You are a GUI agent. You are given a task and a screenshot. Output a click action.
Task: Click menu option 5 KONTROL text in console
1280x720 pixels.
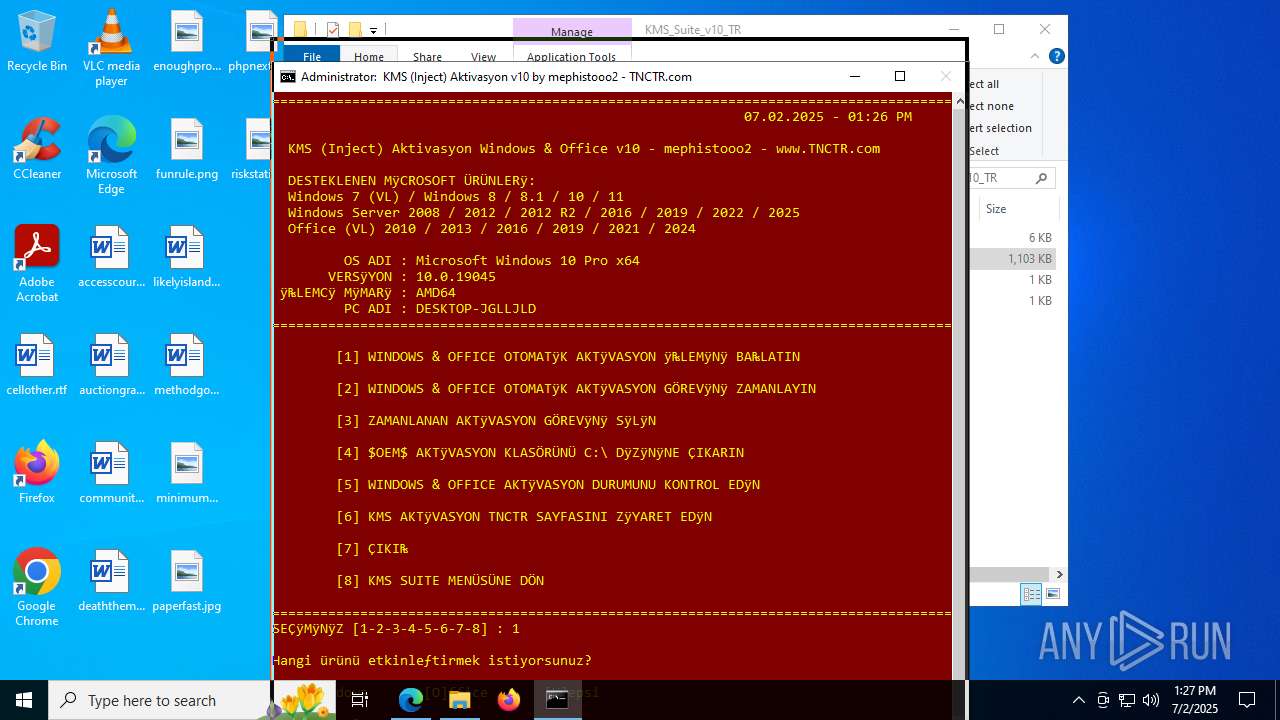548,485
